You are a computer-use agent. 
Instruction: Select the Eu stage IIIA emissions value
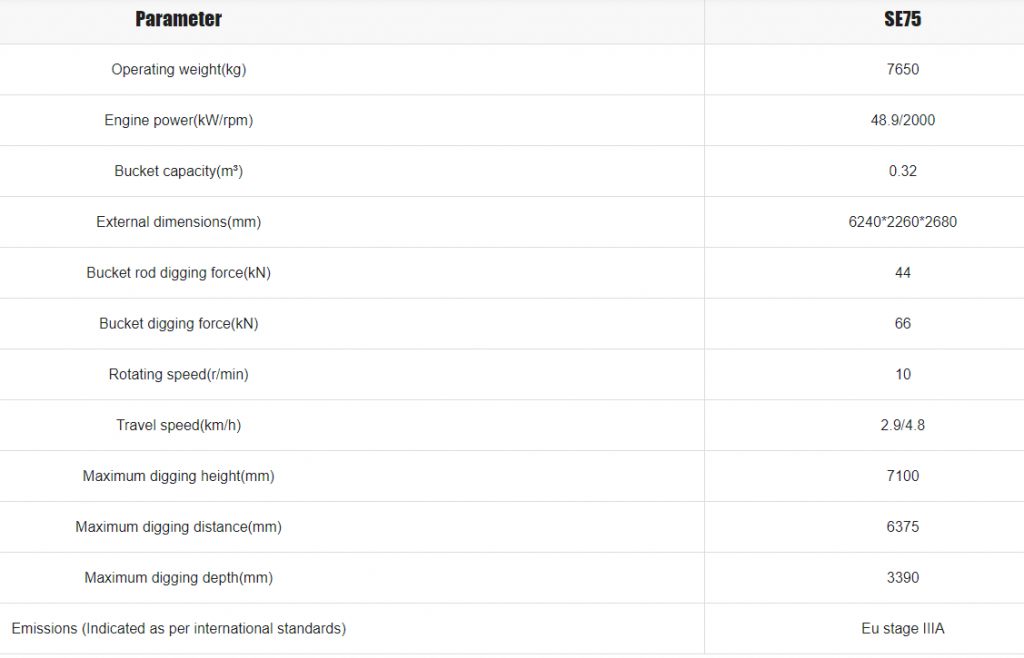pos(903,629)
